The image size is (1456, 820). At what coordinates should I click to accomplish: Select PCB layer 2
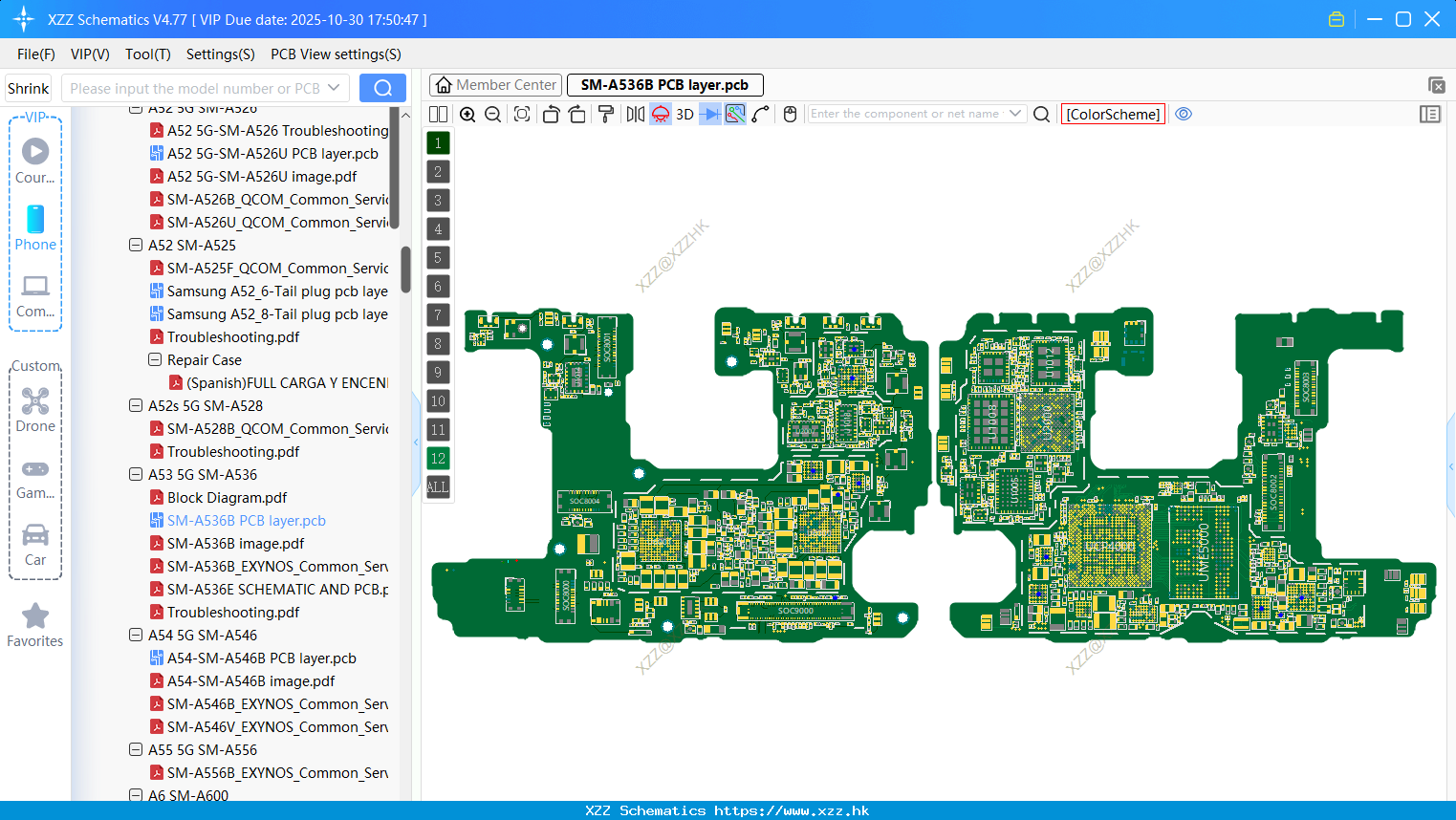coord(438,172)
